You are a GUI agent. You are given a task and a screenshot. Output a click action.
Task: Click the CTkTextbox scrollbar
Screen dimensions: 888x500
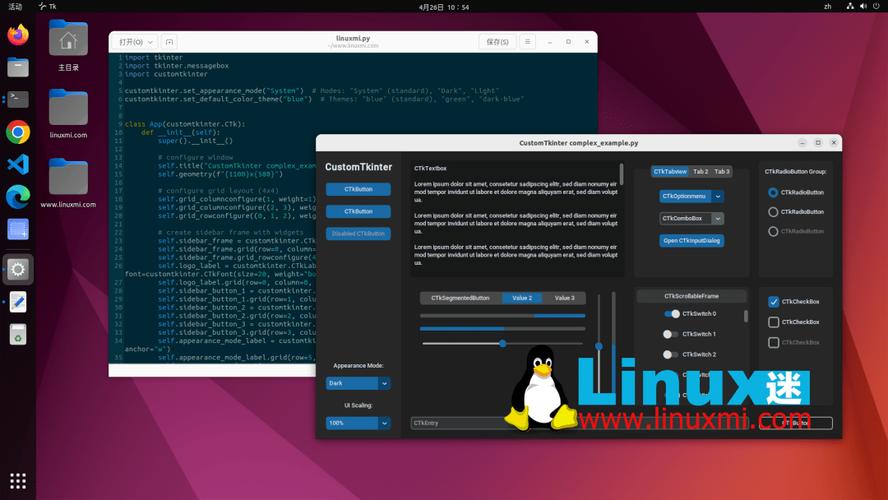pyautogui.click(x=621, y=174)
